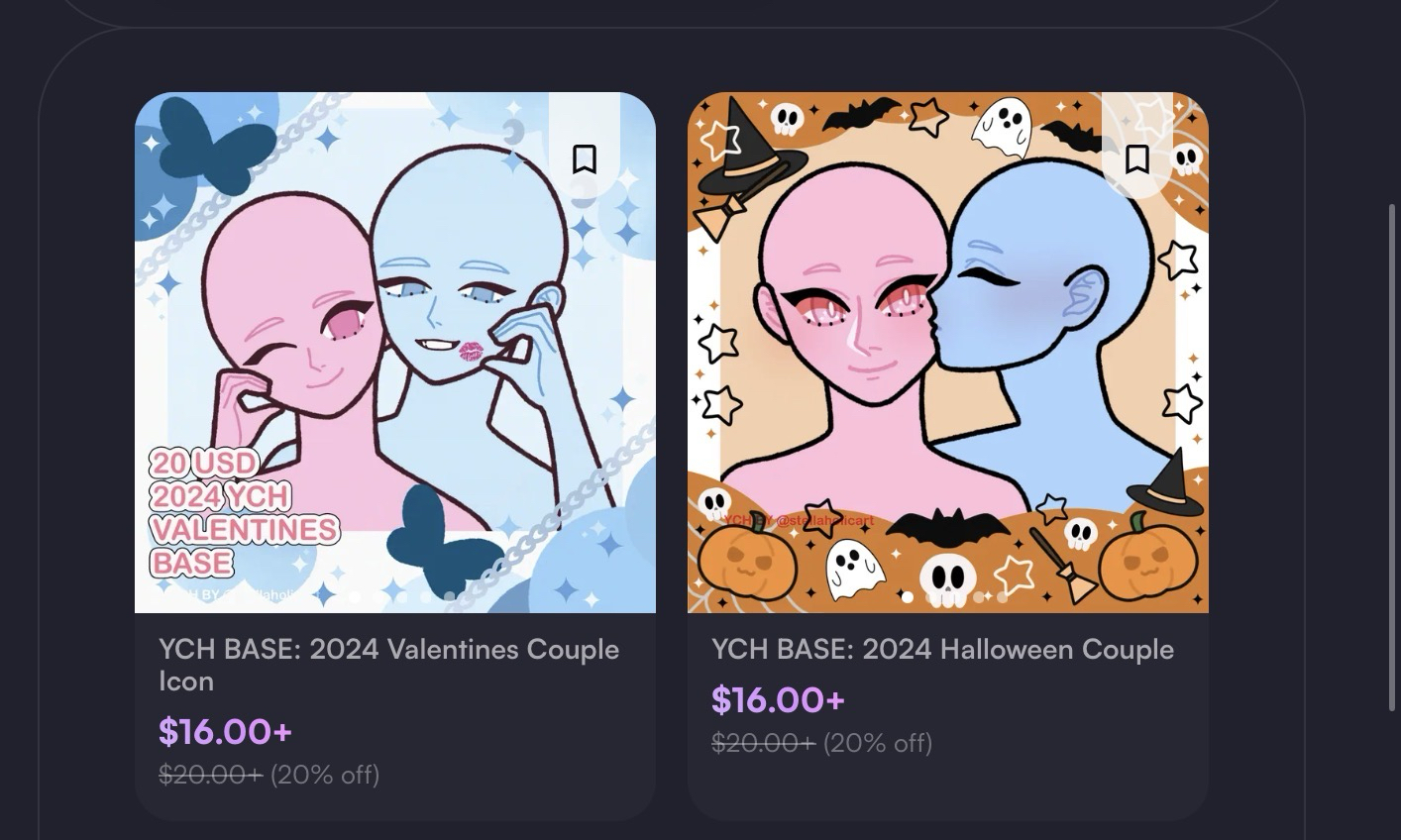Click the struck-through $20.00+ price under the Valentines listing

(x=210, y=774)
